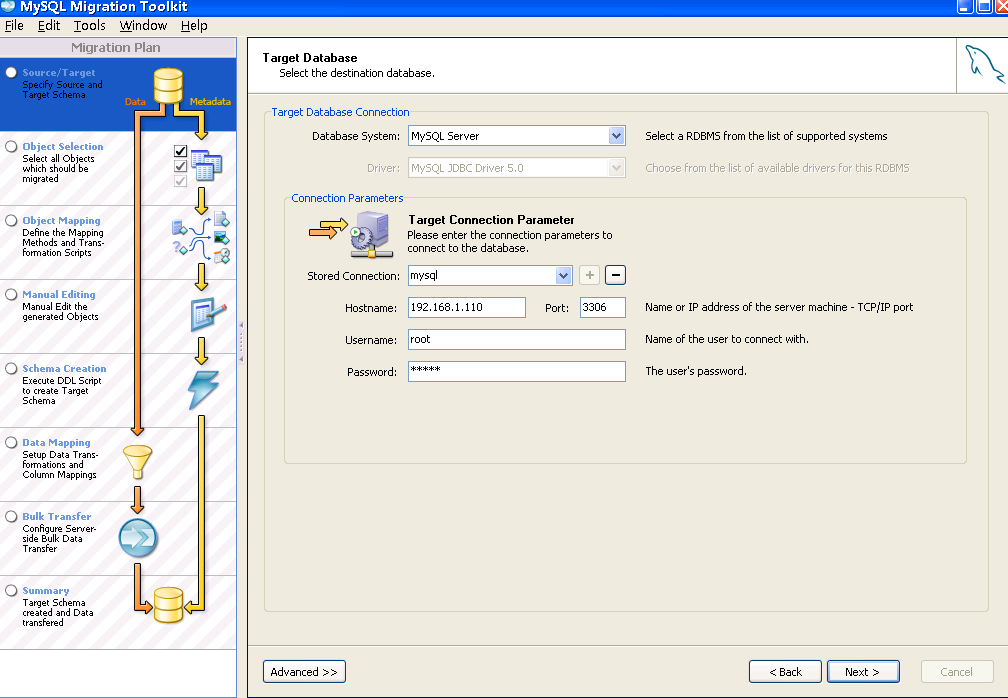Add a new stored connection with plus button
Screen dimensions: 1008x698
[590, 275]
